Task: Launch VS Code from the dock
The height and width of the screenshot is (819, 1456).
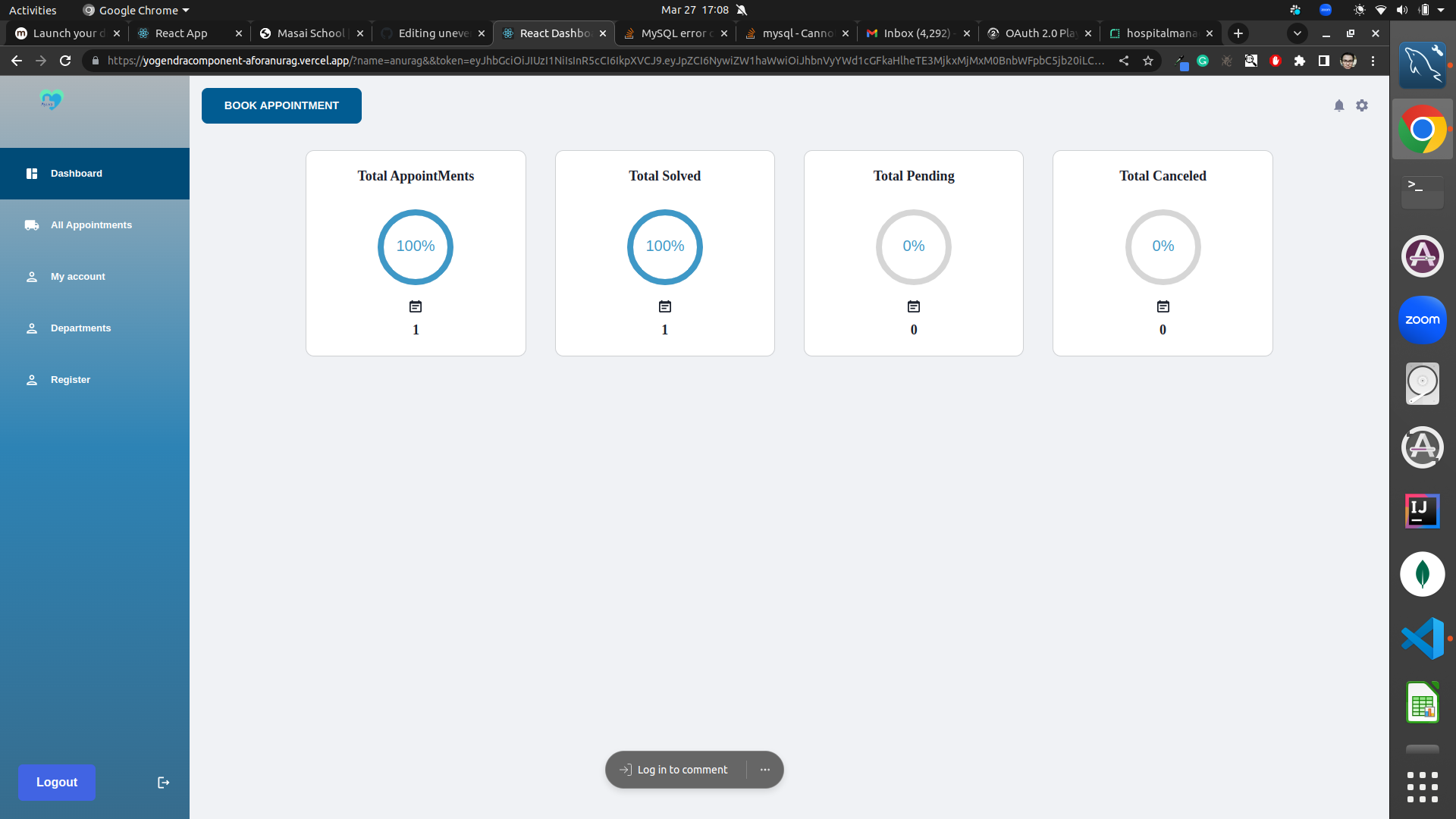Action: pos(1422,638)
